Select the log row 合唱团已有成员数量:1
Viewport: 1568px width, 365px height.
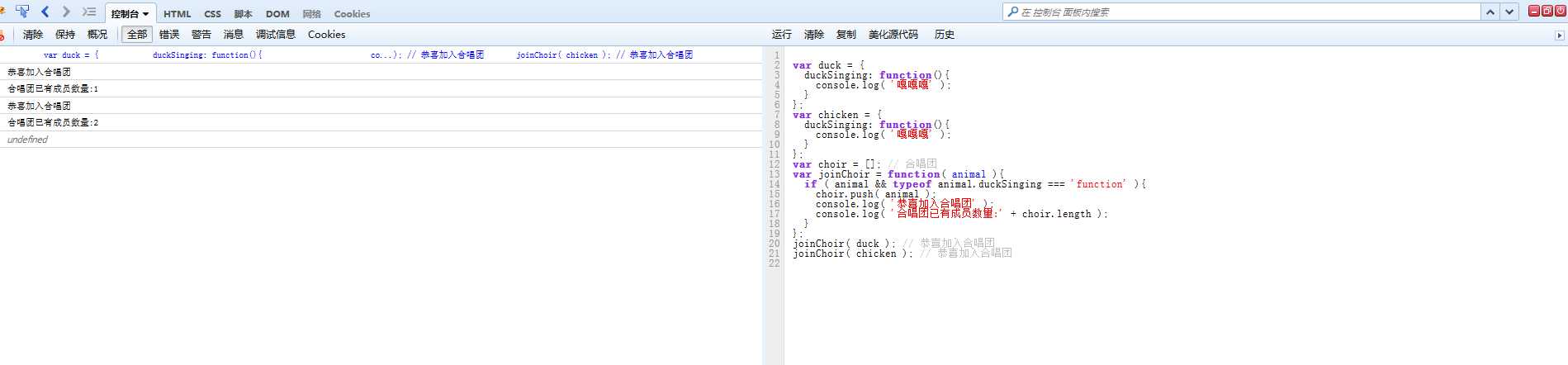[381, 88]
